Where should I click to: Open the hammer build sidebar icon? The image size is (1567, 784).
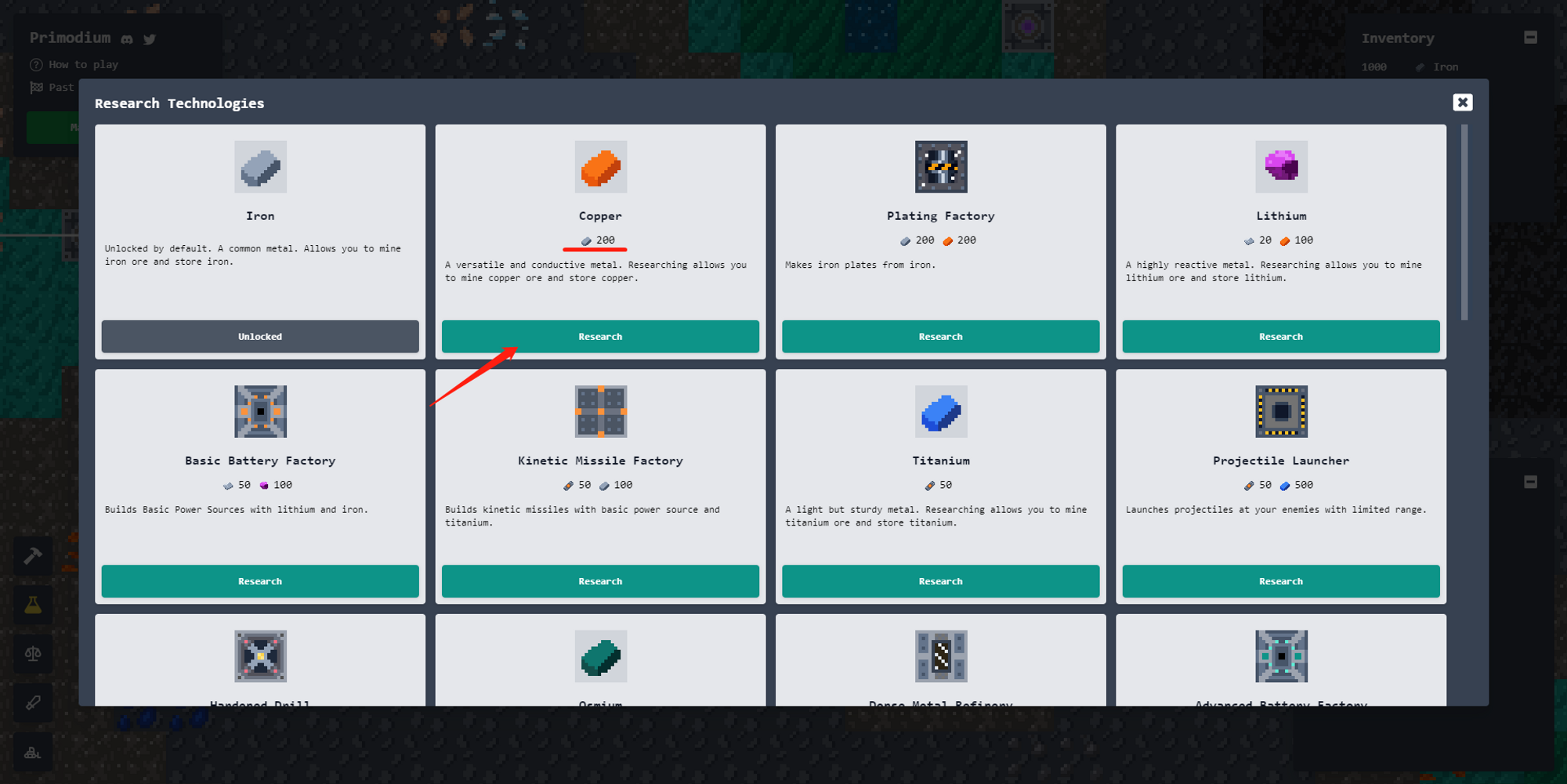coord(33,556)
